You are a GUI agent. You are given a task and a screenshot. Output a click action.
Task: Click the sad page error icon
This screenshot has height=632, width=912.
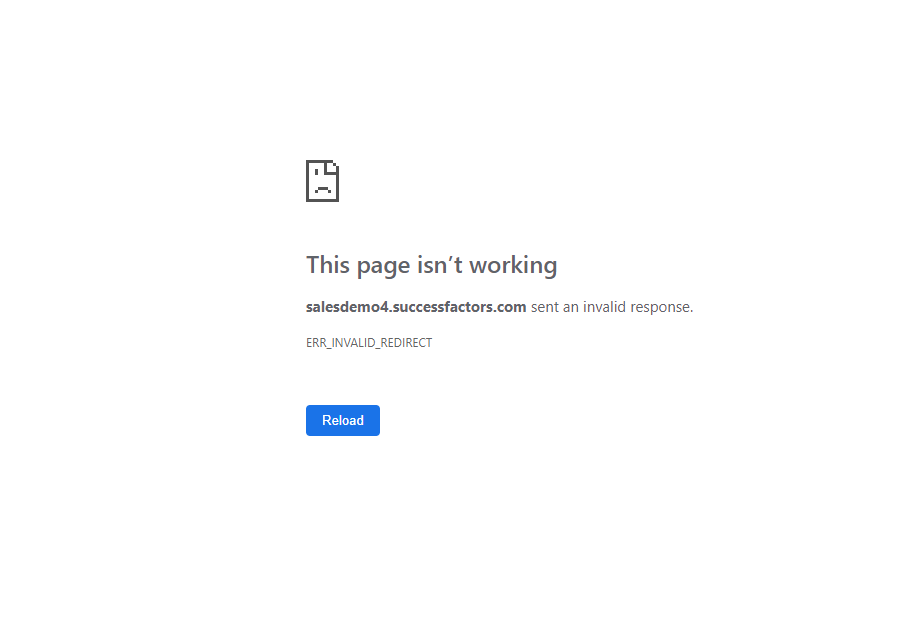(322, 181)
